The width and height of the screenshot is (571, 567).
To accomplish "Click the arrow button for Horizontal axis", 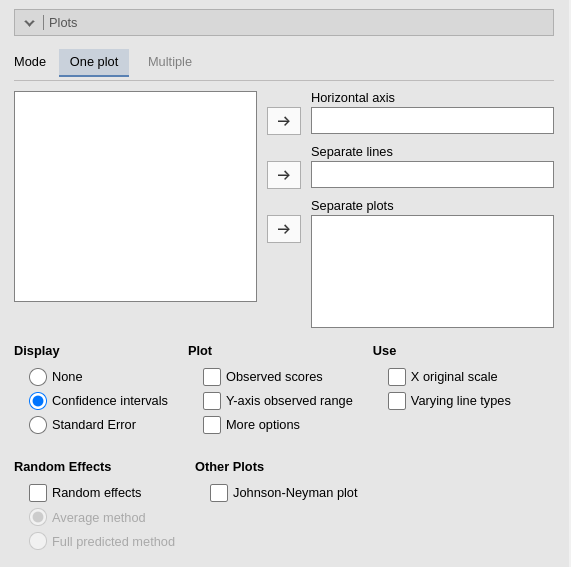I will (284, 121).
